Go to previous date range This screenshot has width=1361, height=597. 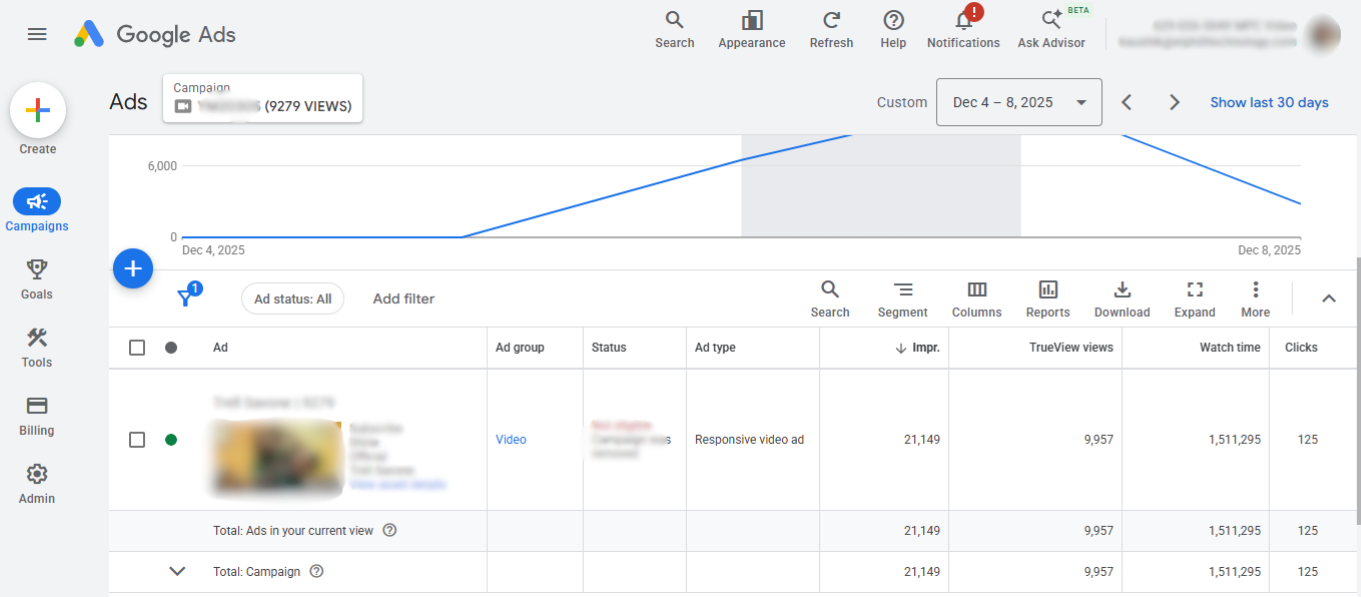tap(1127, 102)
